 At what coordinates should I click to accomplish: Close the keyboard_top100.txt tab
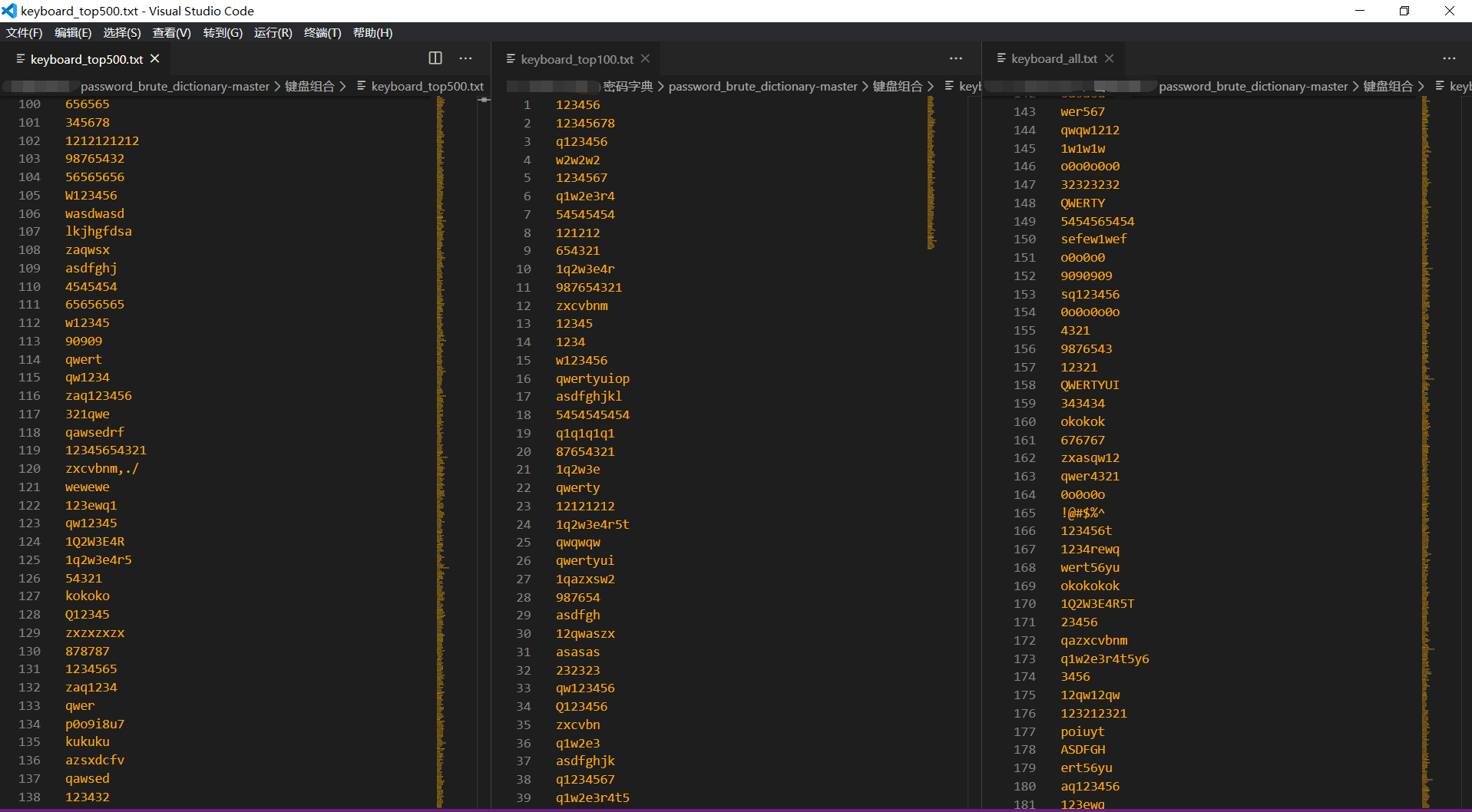(645, 58)
